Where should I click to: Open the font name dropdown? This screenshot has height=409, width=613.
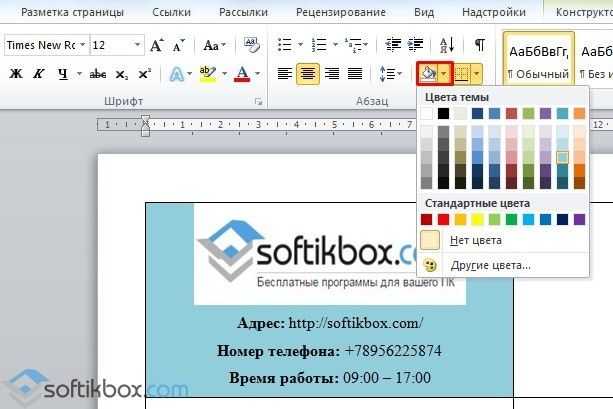pyautogui.click(x=82, y=45)
